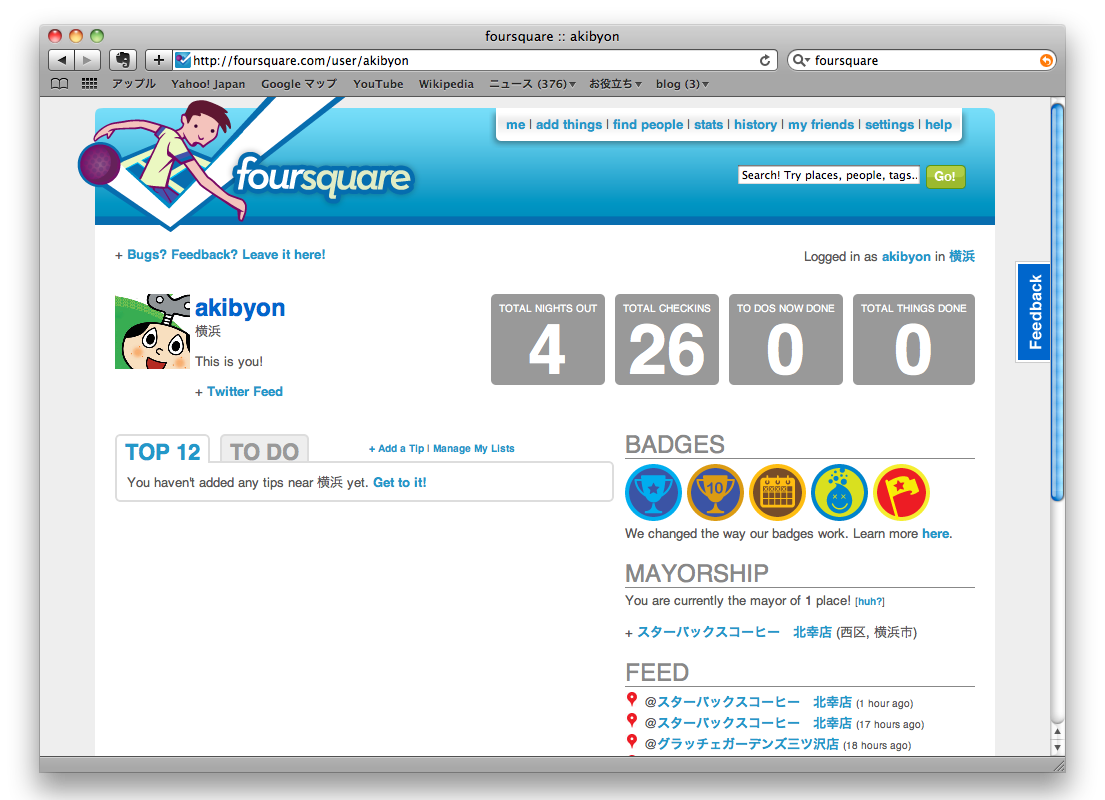Open the 'Manage My Lists' link
This screenshot has height=800, width=1105.
(x=474, y=448)
